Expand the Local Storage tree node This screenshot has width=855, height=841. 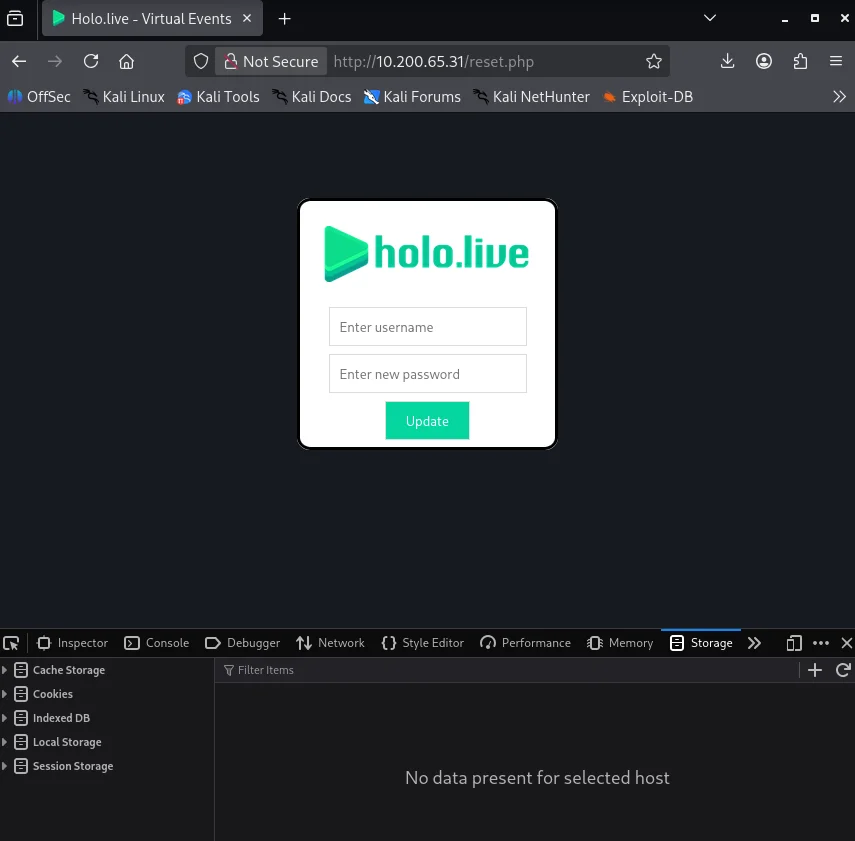[x=5, y=742]
